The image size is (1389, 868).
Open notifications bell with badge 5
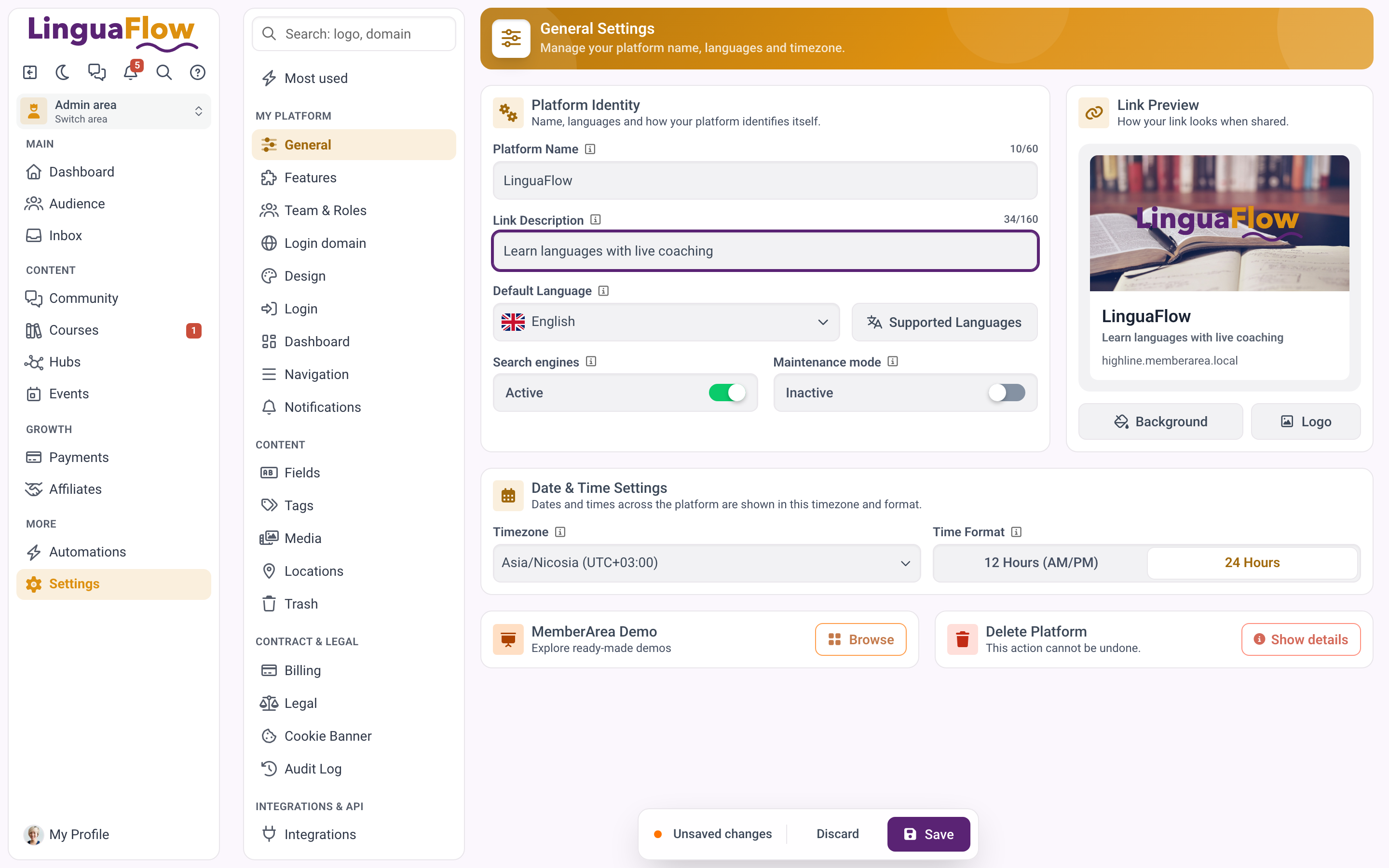[x=132, y=72]
